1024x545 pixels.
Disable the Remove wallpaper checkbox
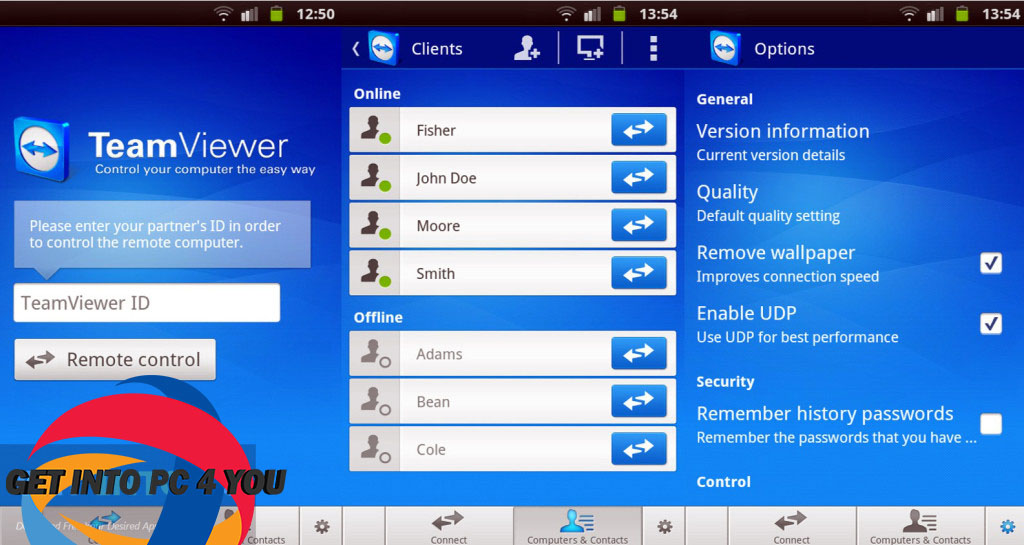tap(991, 263)
